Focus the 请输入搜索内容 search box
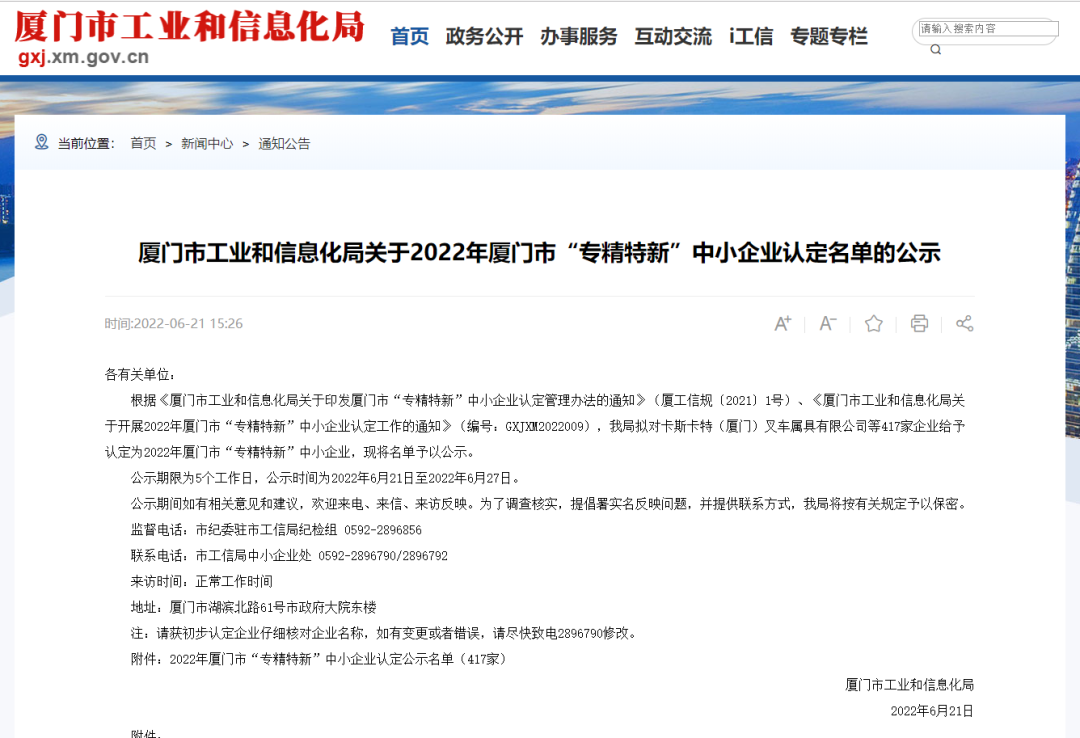 pos(988,29)
